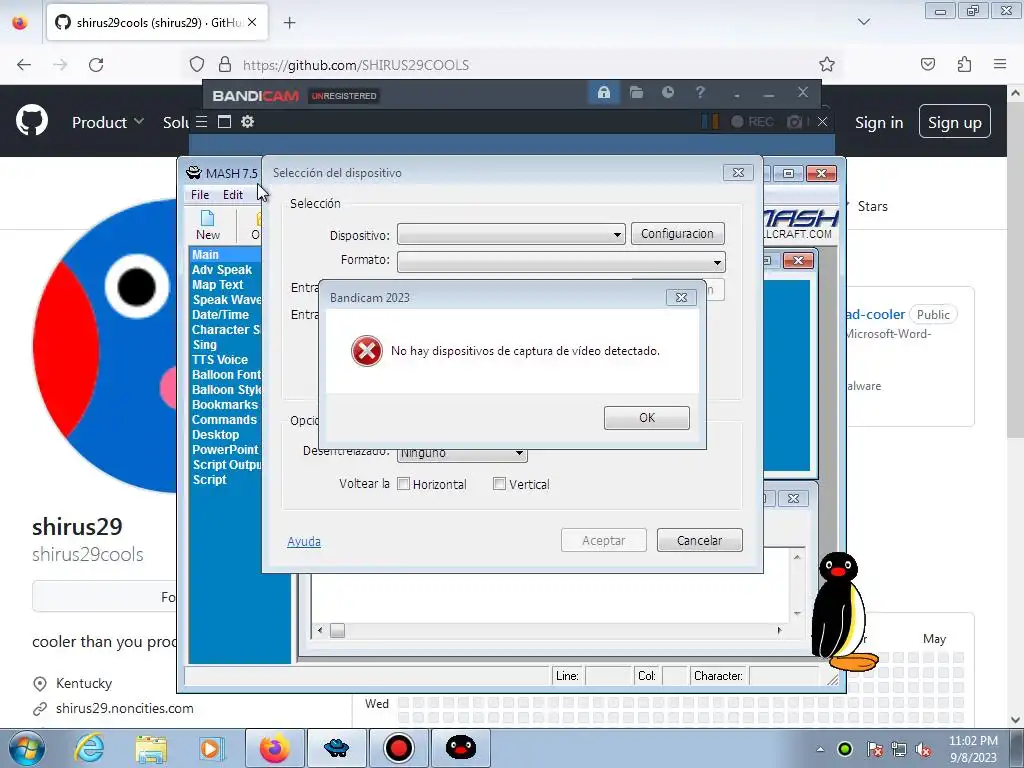
Task: Click the Bandicam REC button
Action: pos(752,121)
